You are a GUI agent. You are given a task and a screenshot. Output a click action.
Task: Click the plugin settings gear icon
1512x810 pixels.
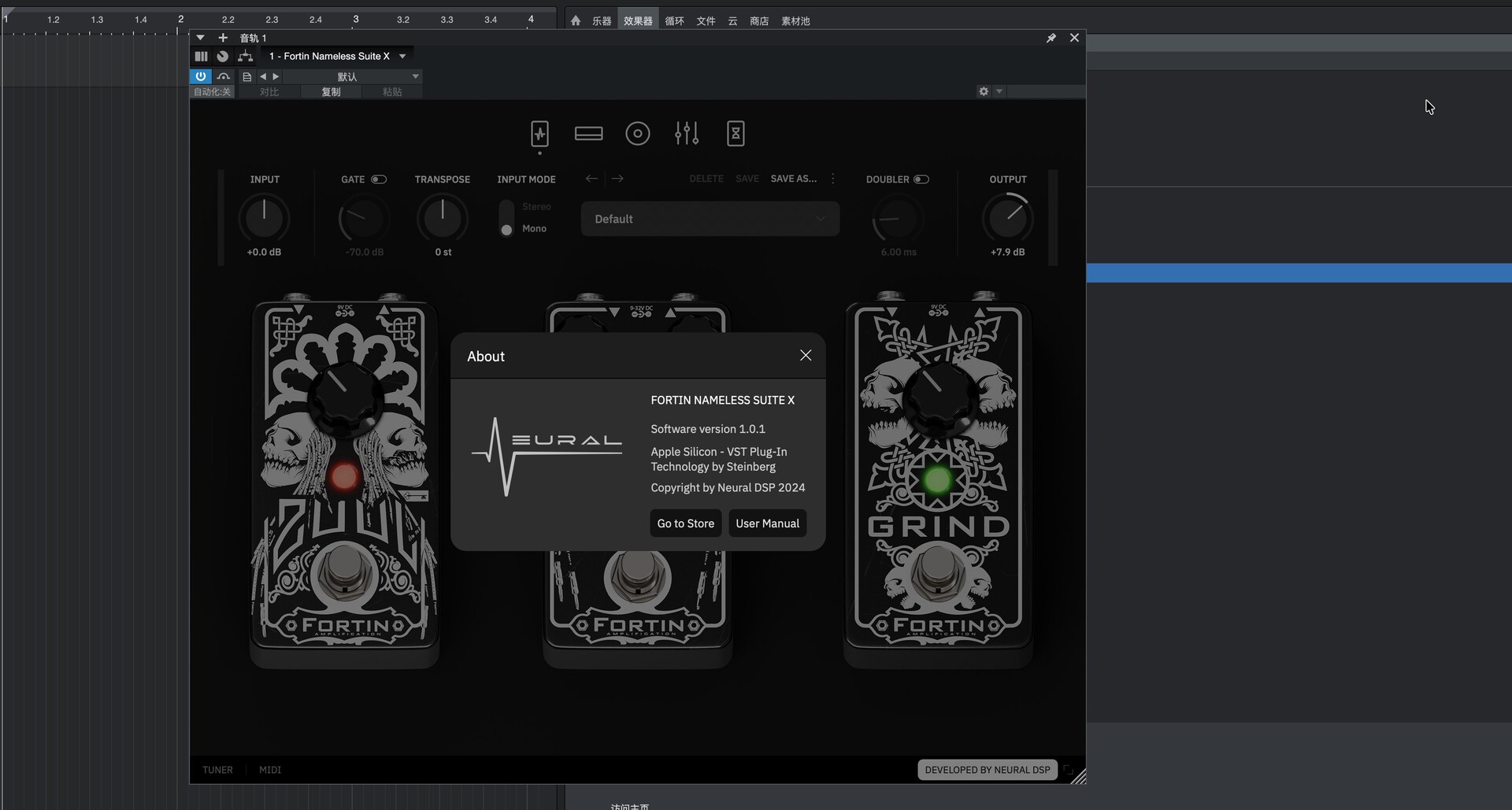[984, 92]
